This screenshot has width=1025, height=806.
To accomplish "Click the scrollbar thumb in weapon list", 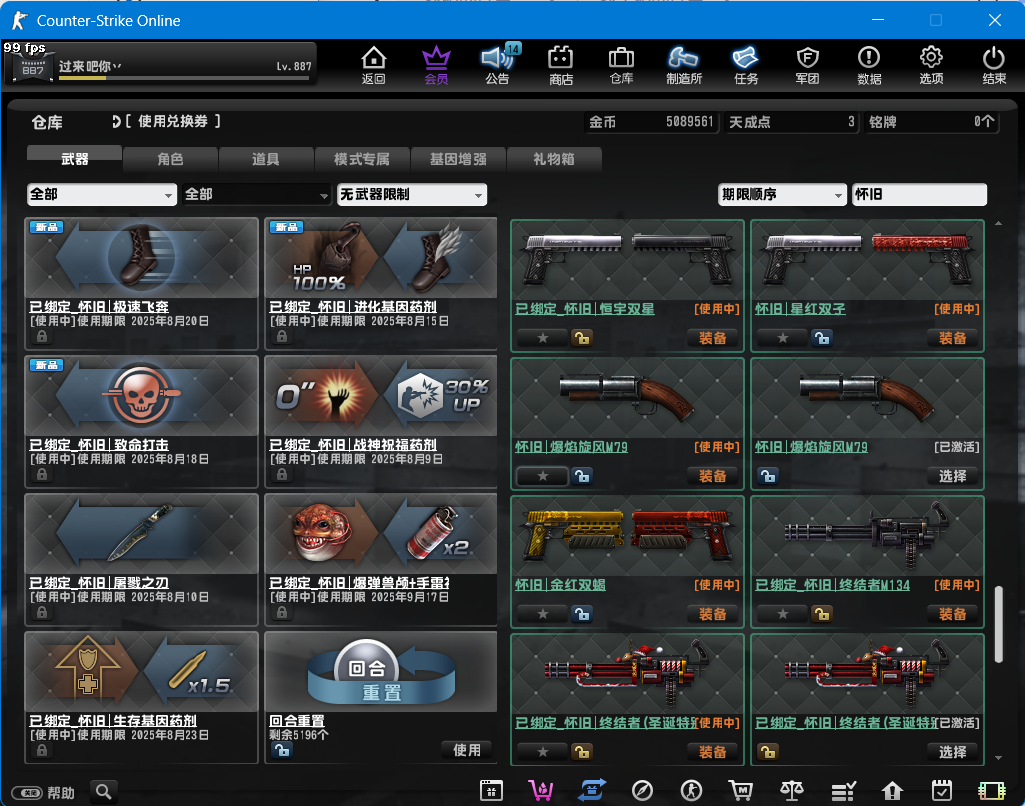I will 998,625.
